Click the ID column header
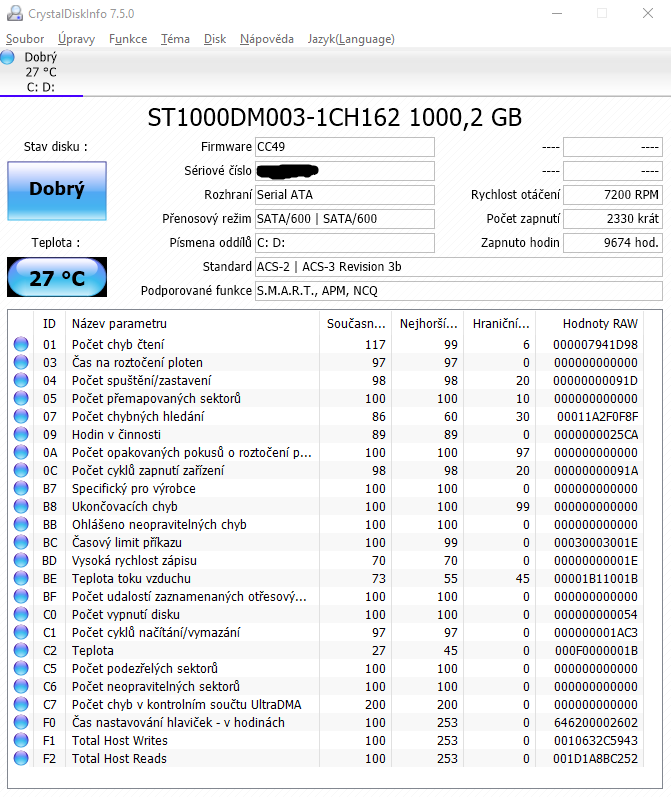This screenshot has width=671, height=797. (x=49, y=324)
